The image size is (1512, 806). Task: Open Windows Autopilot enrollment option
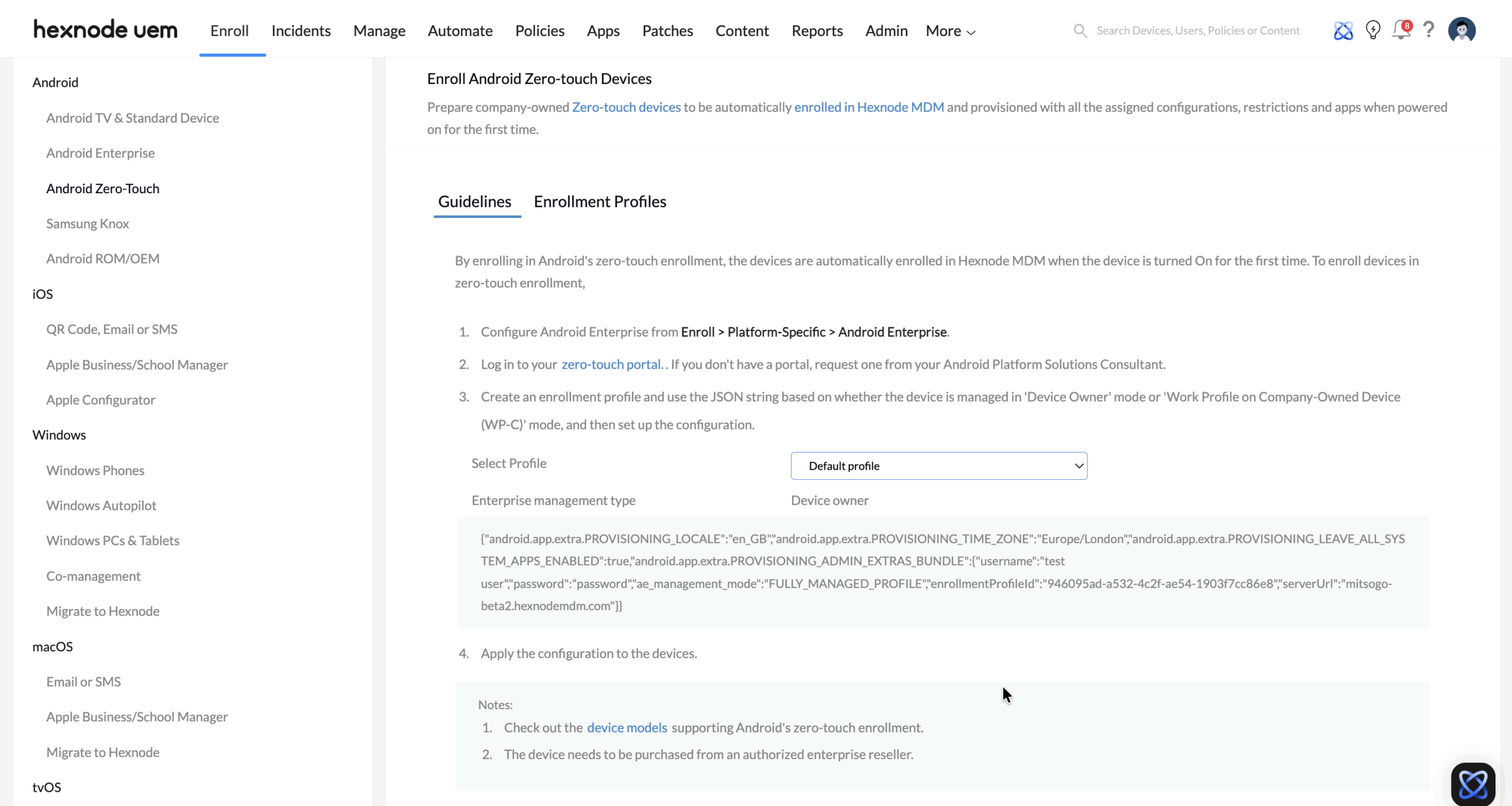pos(101,505)
